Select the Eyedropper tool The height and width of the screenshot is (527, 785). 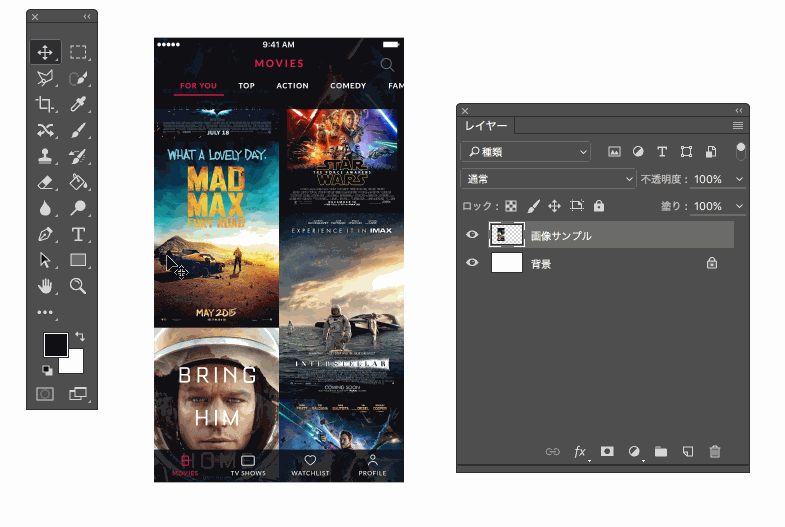coord(78,104)
